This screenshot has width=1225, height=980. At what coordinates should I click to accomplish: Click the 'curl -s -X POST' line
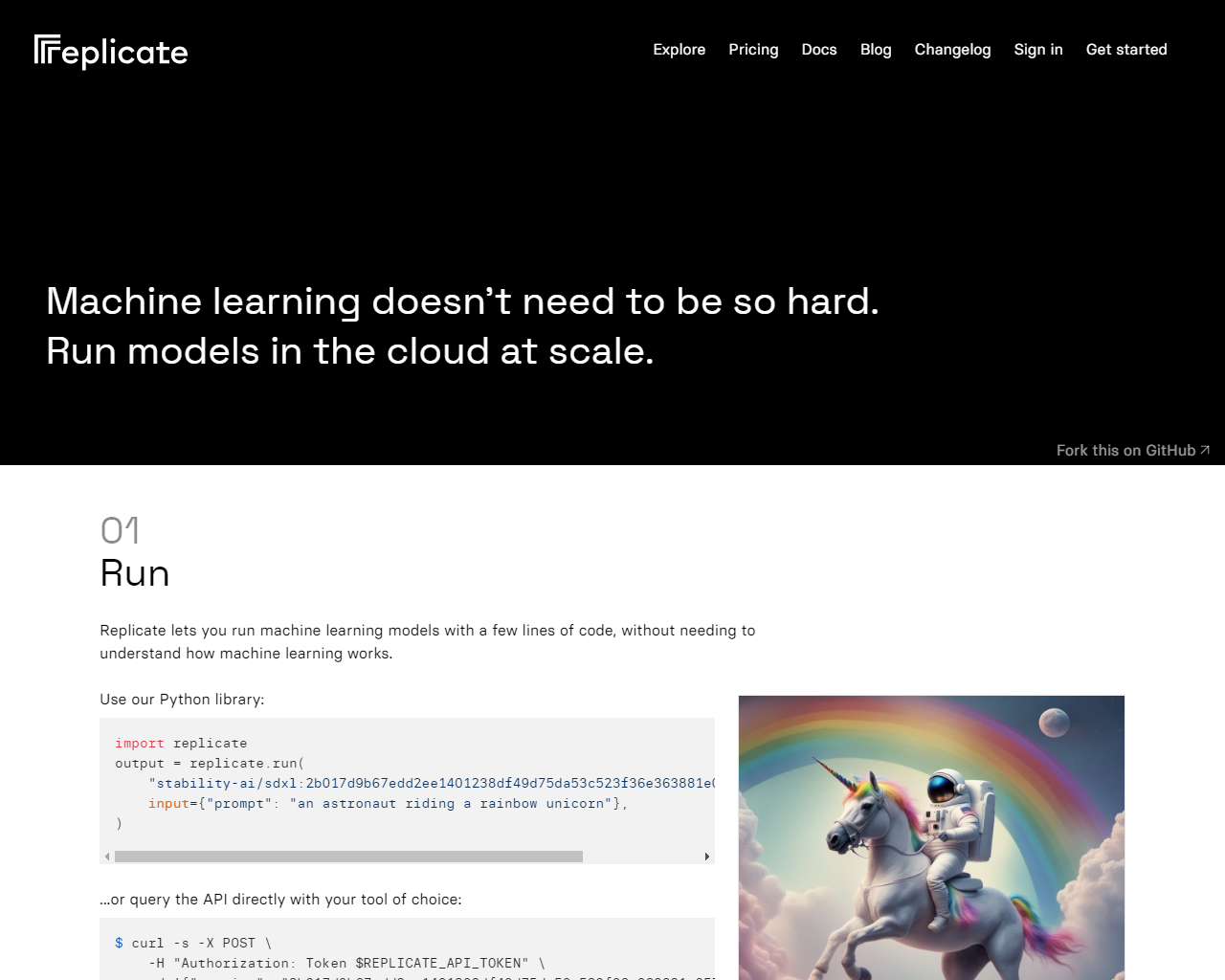point(193,944)
